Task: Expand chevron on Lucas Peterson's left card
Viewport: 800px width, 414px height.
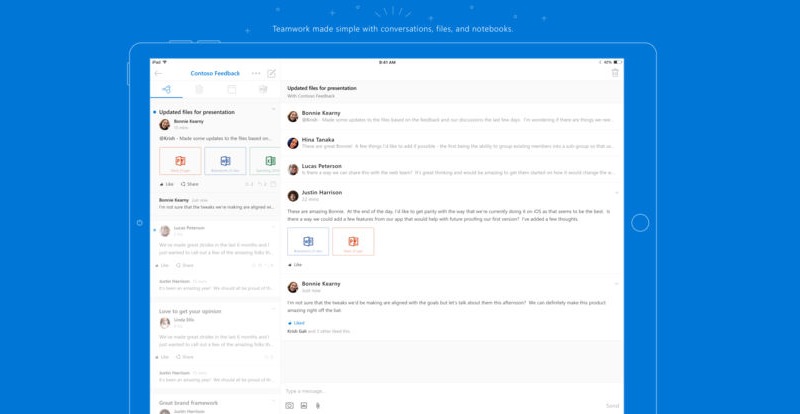Action: [x=273, y=225]
